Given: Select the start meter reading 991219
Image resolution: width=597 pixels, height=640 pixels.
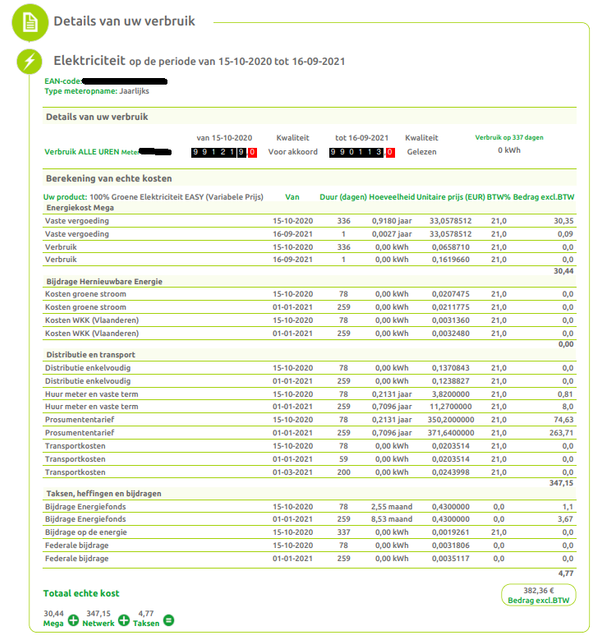Looking at the screenshot, I should (x=224, y=152).
